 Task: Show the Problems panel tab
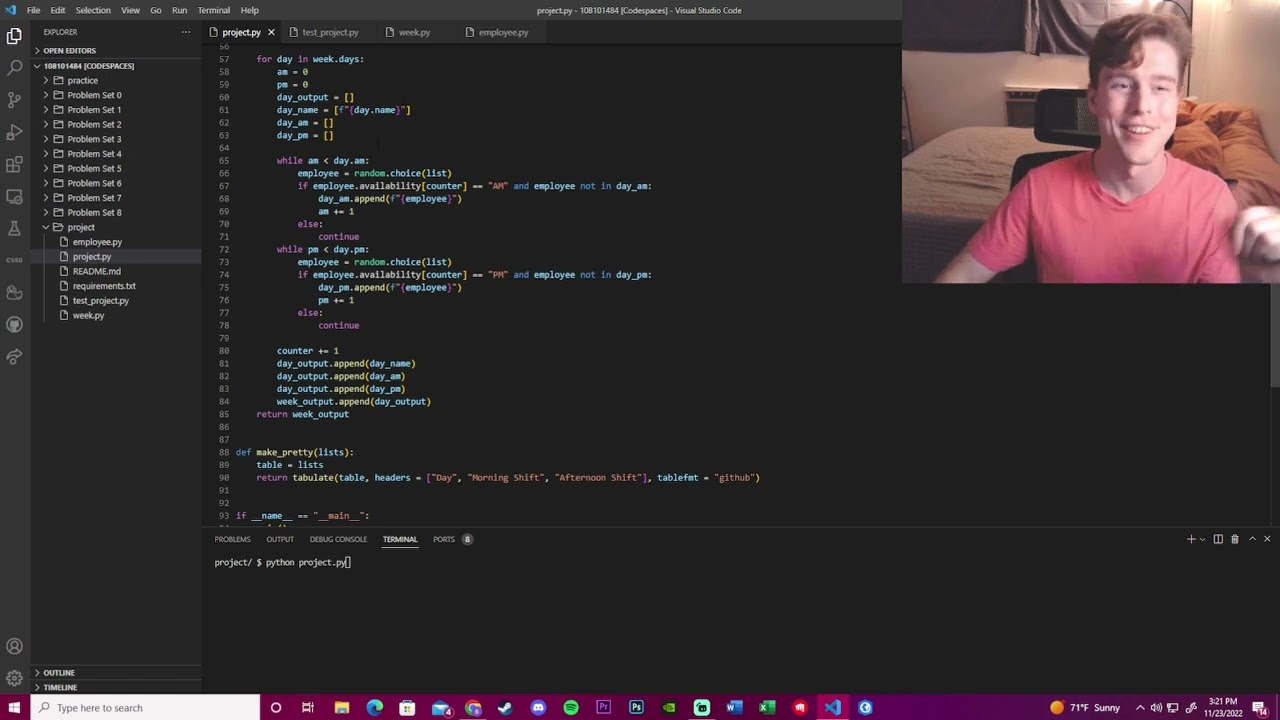tap(232, 539)
